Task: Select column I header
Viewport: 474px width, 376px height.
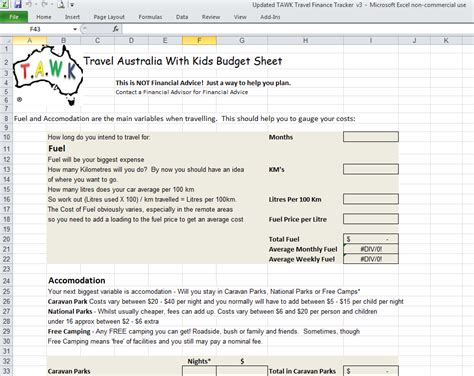Action: [371, 40]
